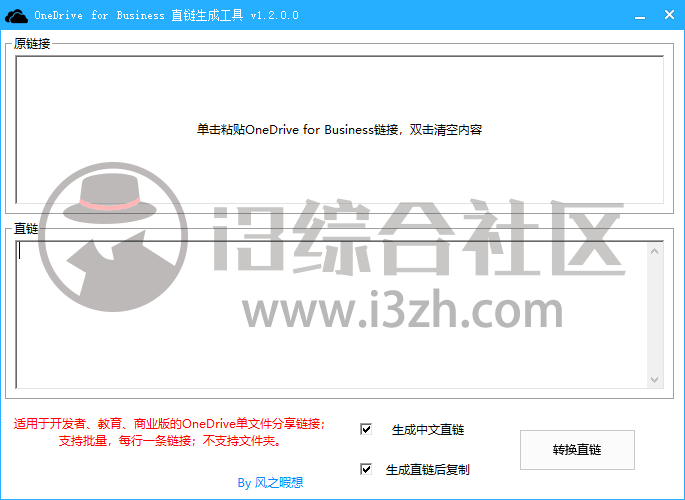Click the 直链 group label
Viewport: 685px width, 500px height.
coord(26,228)
